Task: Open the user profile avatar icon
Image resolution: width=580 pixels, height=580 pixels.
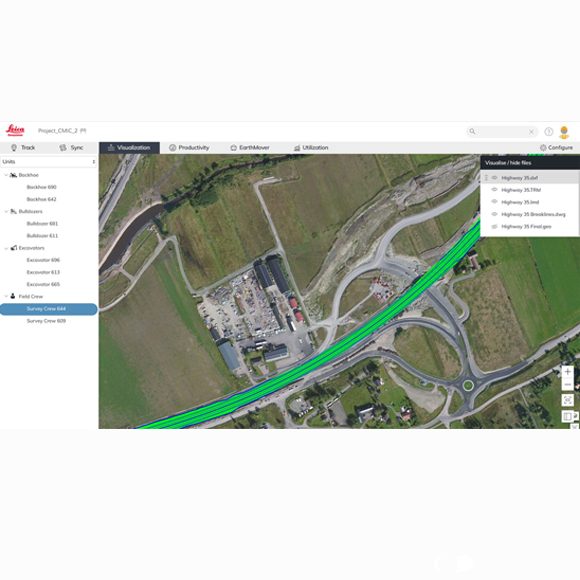Action: pos(564,132)
